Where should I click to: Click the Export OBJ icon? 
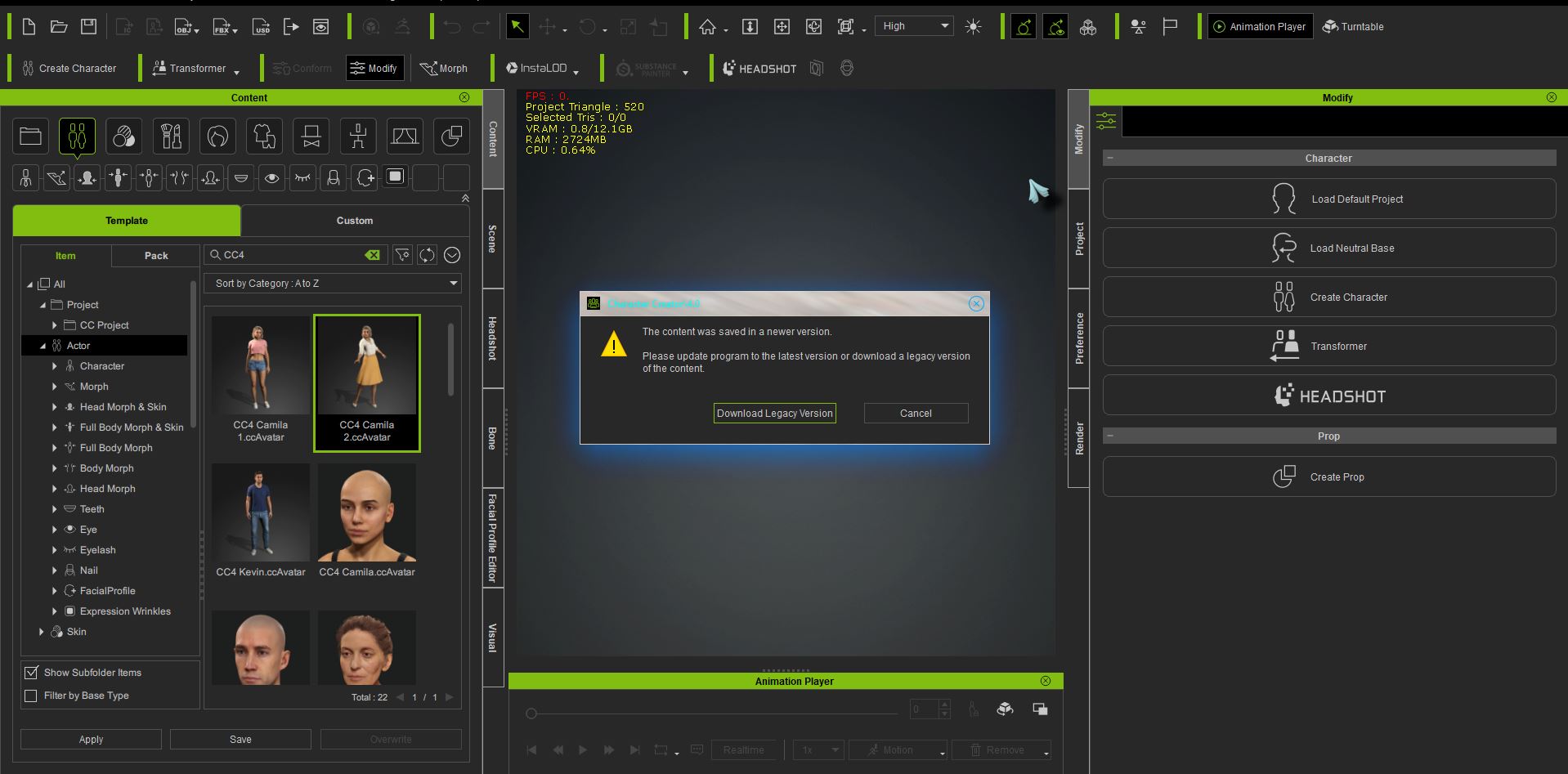point(186,27)
